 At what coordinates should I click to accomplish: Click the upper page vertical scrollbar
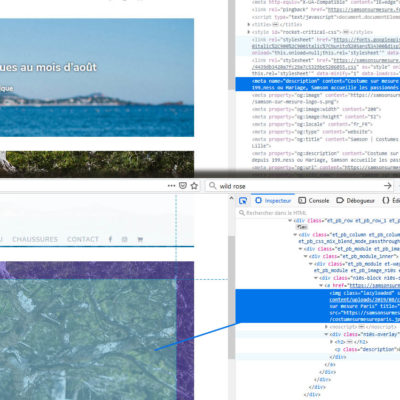tap(231, 45)
